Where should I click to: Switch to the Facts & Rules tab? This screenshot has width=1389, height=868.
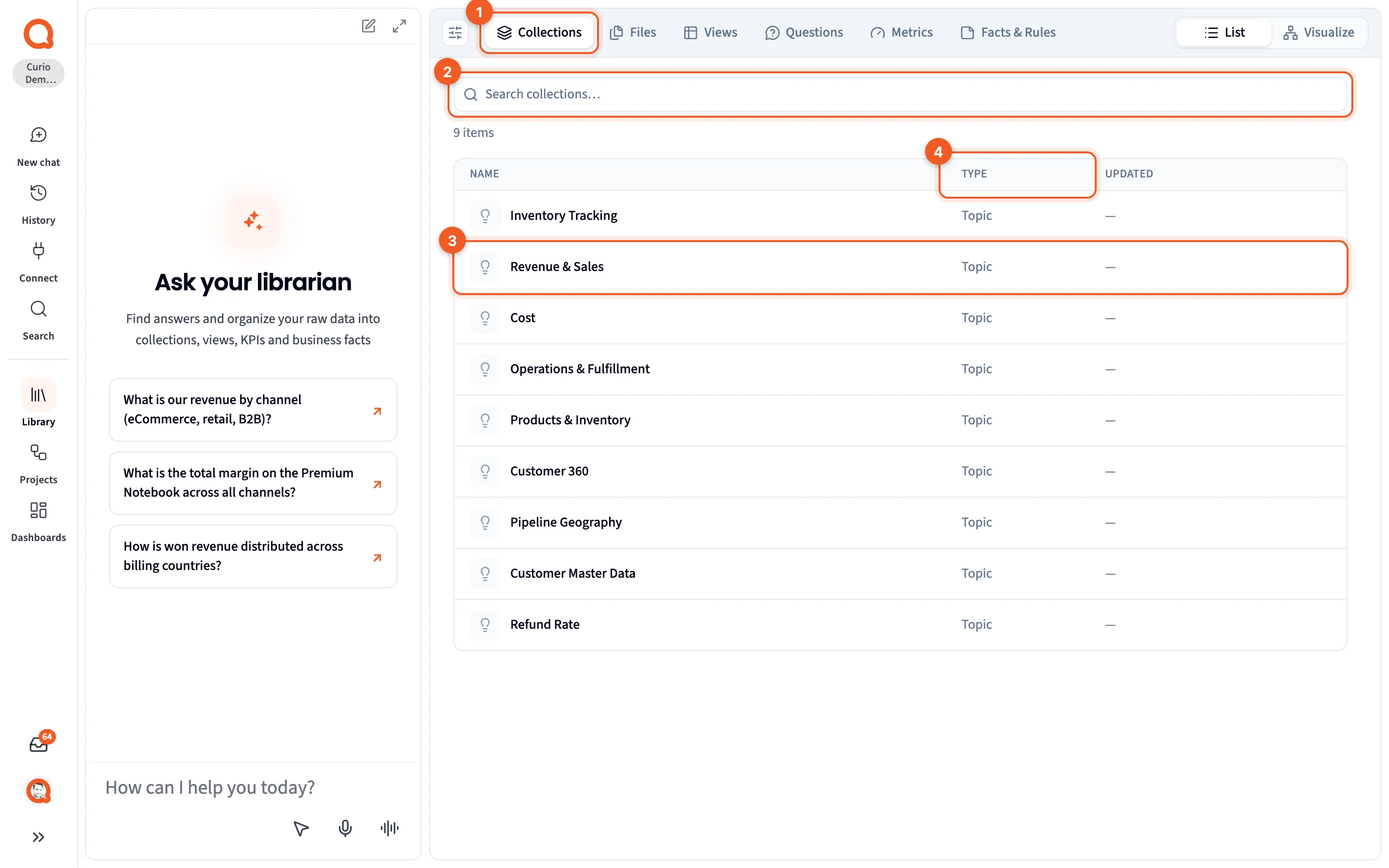1008,32
